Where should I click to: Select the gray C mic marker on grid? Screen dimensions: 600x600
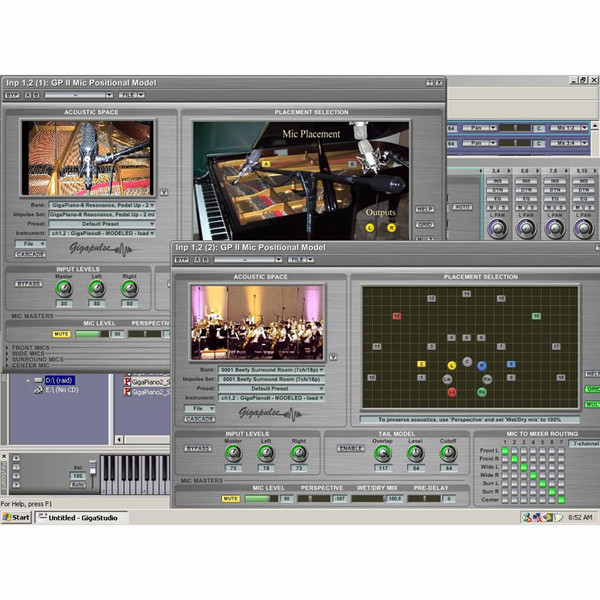pyautogui.click(x=467, y=361)
